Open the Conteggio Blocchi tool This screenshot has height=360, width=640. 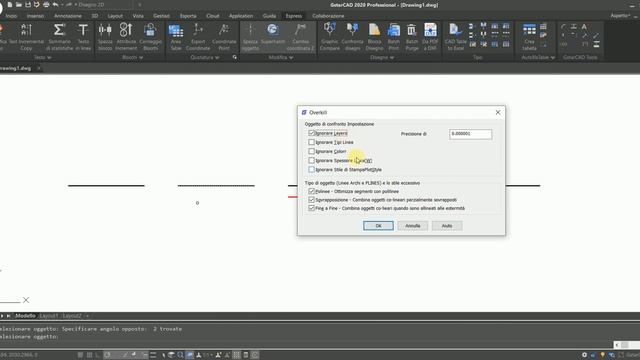pos(150,37)
